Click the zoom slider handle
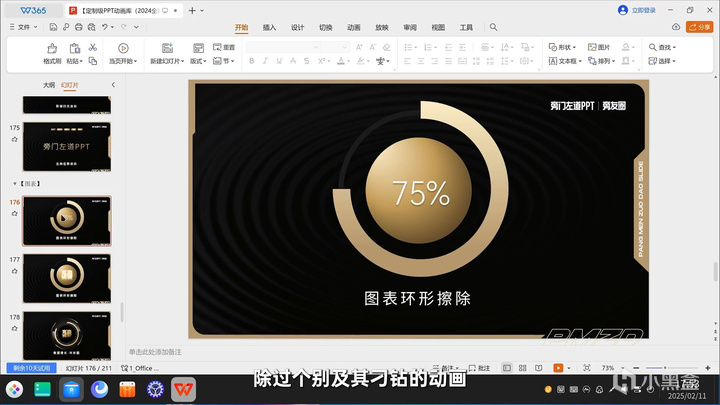This screenshot has width=720, height=405. (x=664, y=368)
